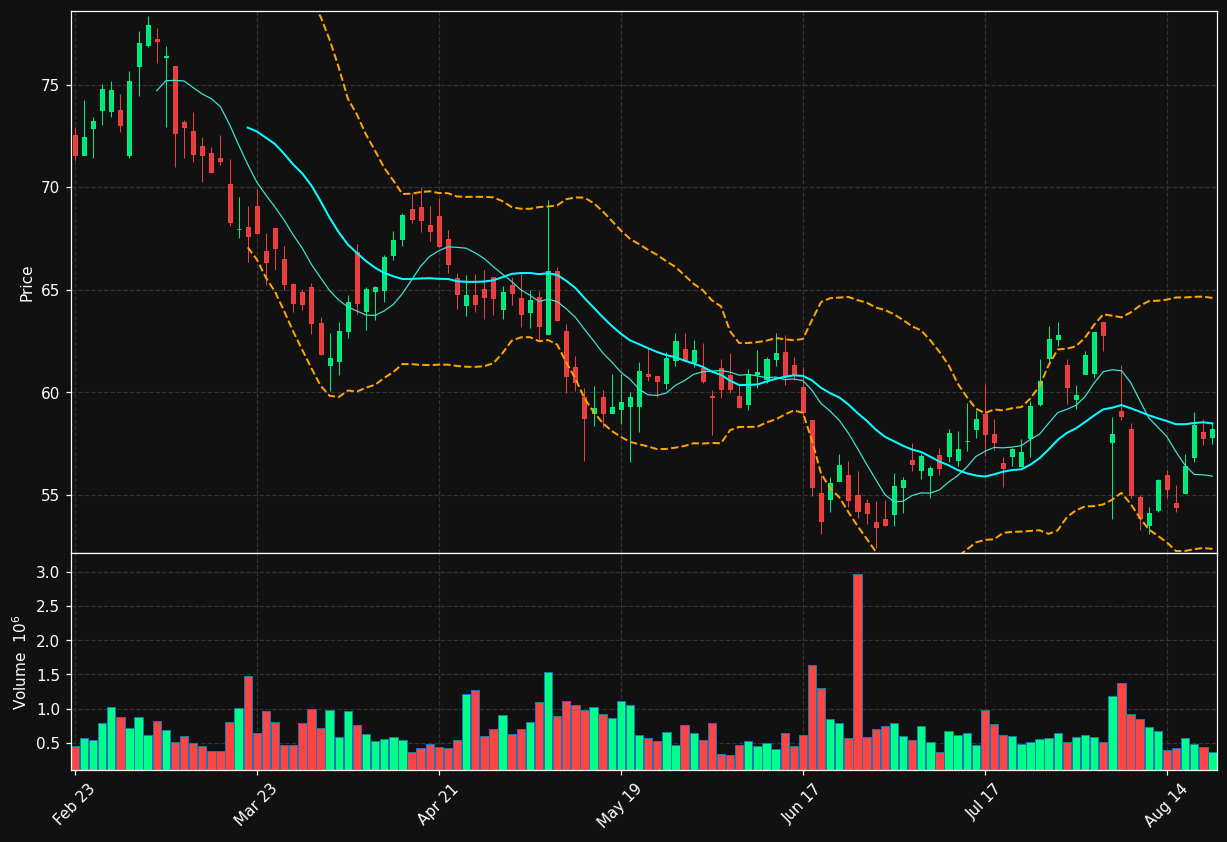
Task: Select the 60 price tick label
Action: point(49,393)
